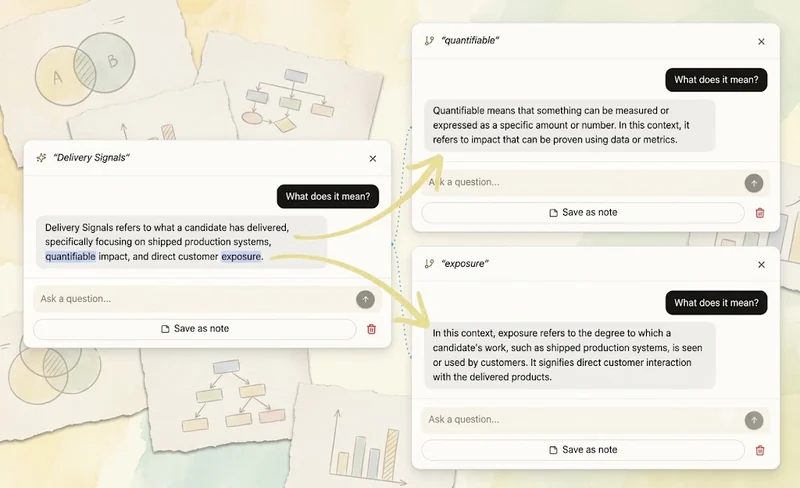Send the question in the exposure card
Image resolution: width=800 pixels, height=488 pixels.
(754, 421)
